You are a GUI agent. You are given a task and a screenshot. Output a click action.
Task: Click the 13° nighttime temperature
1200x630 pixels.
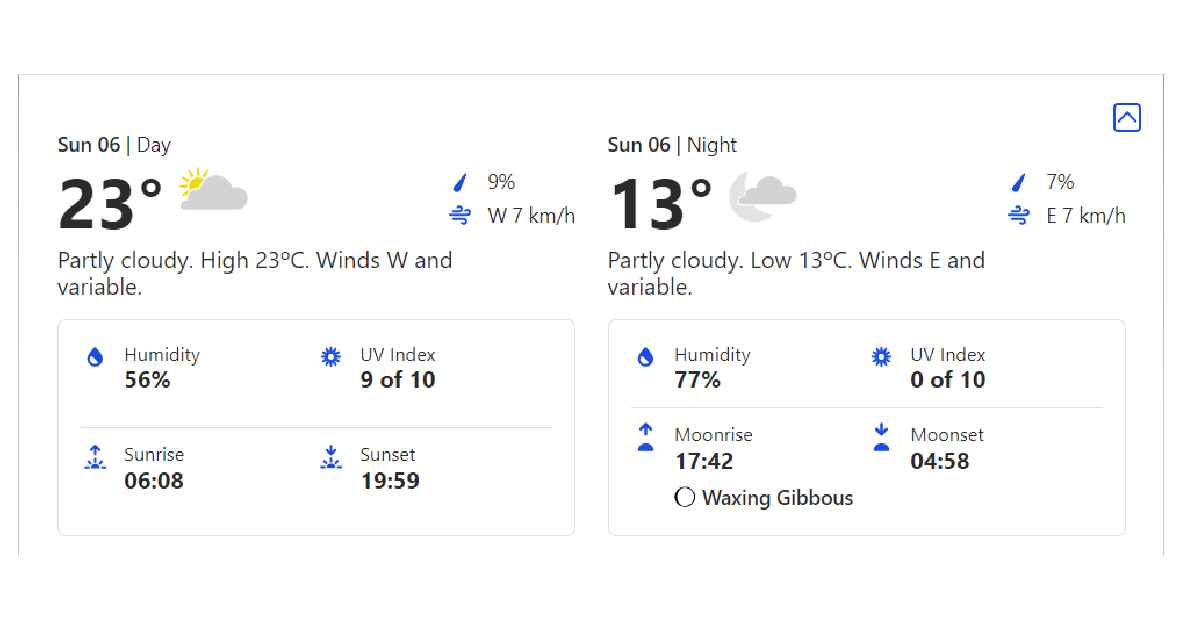pos(660,204)
